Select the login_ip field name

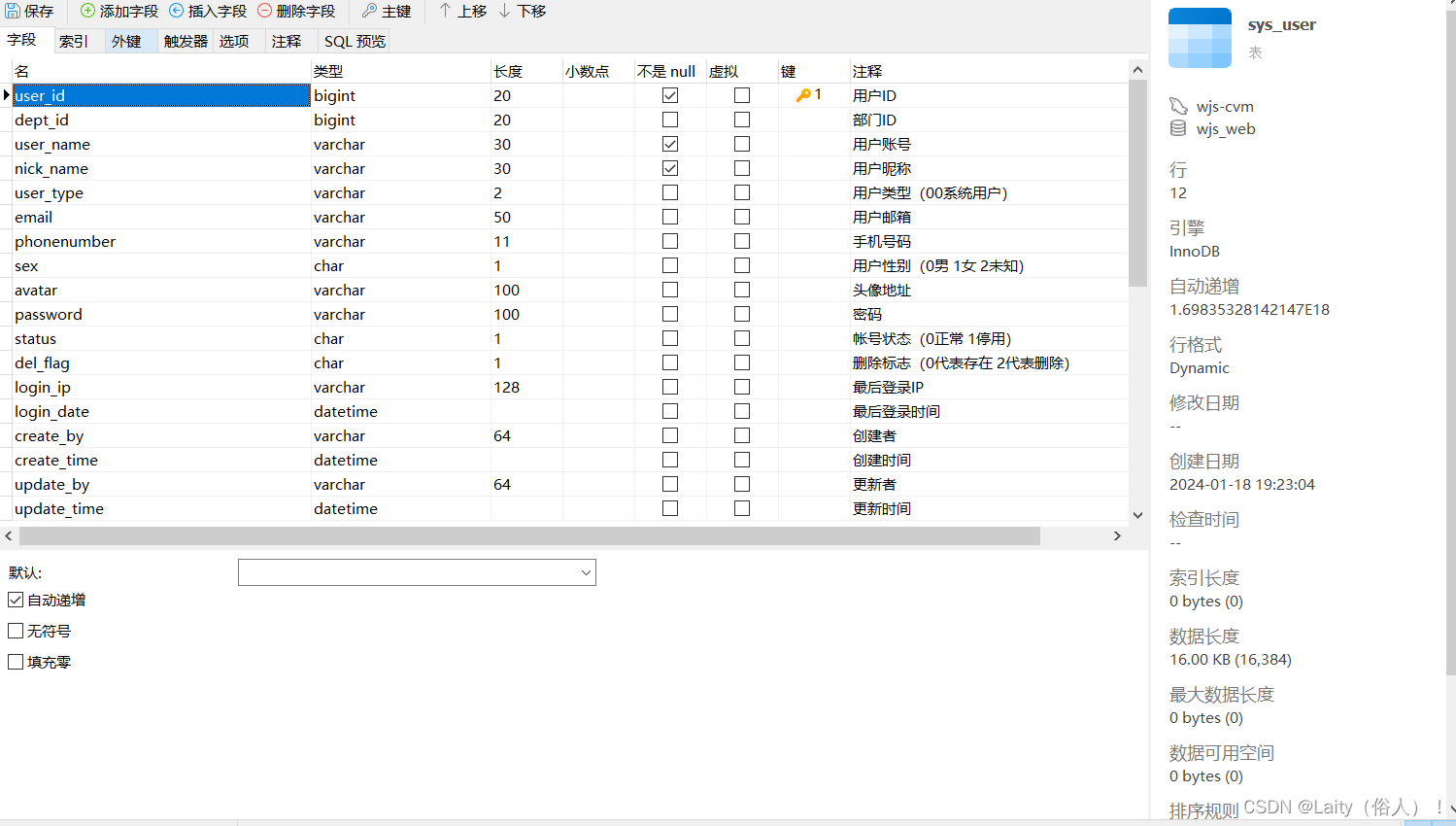coord(43,387)
